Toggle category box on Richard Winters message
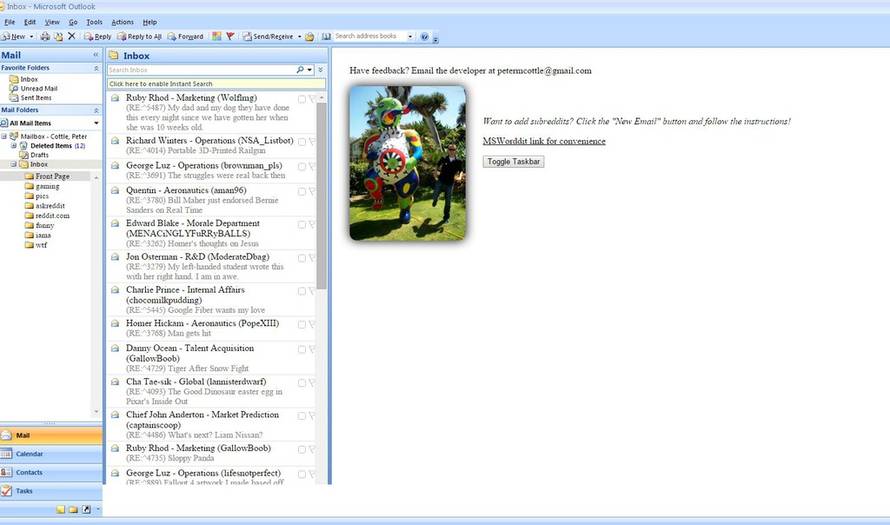 (x=302, y=141)
